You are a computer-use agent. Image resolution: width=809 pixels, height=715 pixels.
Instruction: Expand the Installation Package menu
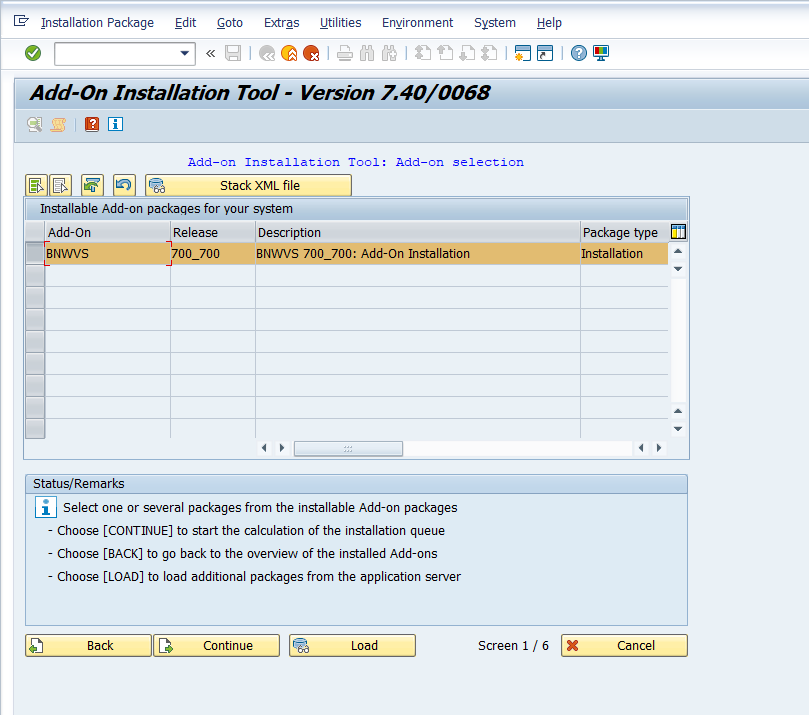(97, 22)
